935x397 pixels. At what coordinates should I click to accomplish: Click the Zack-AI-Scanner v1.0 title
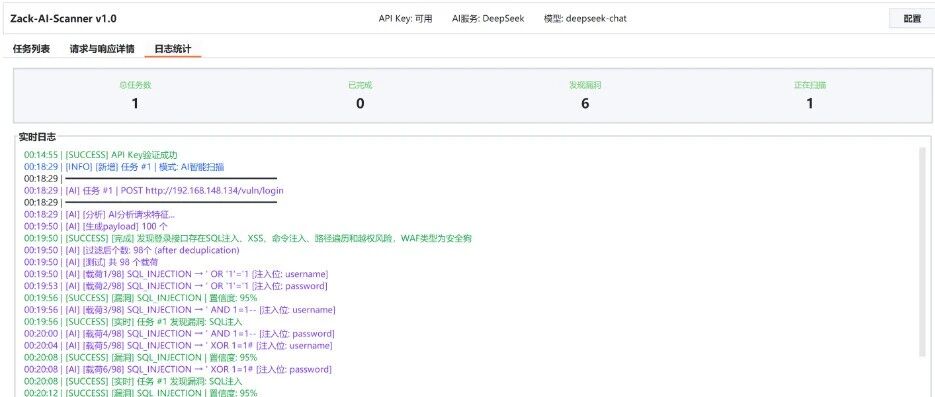click(x=63, y=18)
